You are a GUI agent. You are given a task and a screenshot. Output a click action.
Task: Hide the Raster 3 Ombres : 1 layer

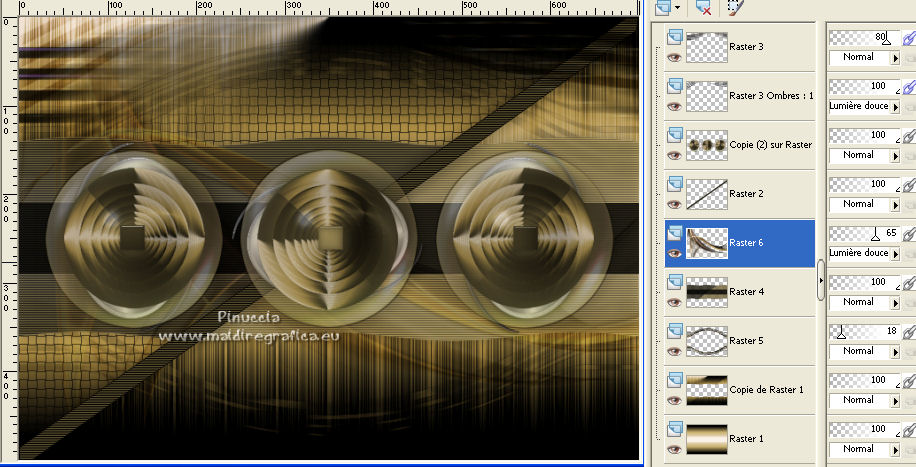point(675,106)
